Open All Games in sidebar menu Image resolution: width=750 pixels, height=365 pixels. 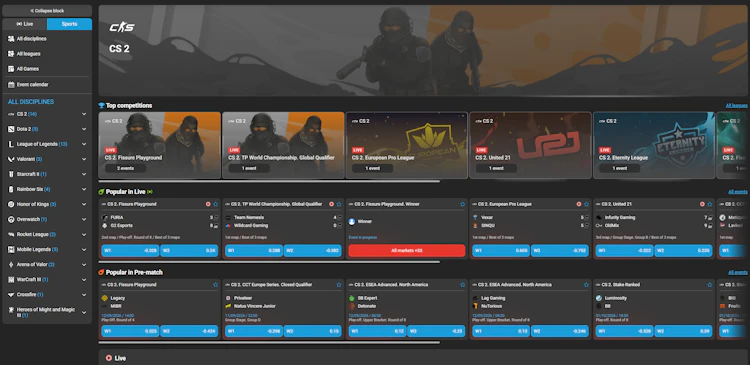coord(47,69)
